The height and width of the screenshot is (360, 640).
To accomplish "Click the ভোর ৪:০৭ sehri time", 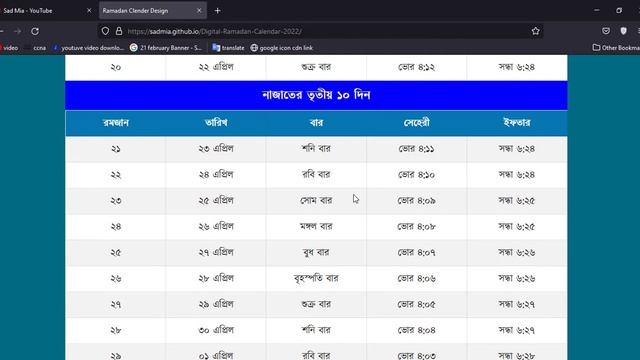I will (416, 252).
